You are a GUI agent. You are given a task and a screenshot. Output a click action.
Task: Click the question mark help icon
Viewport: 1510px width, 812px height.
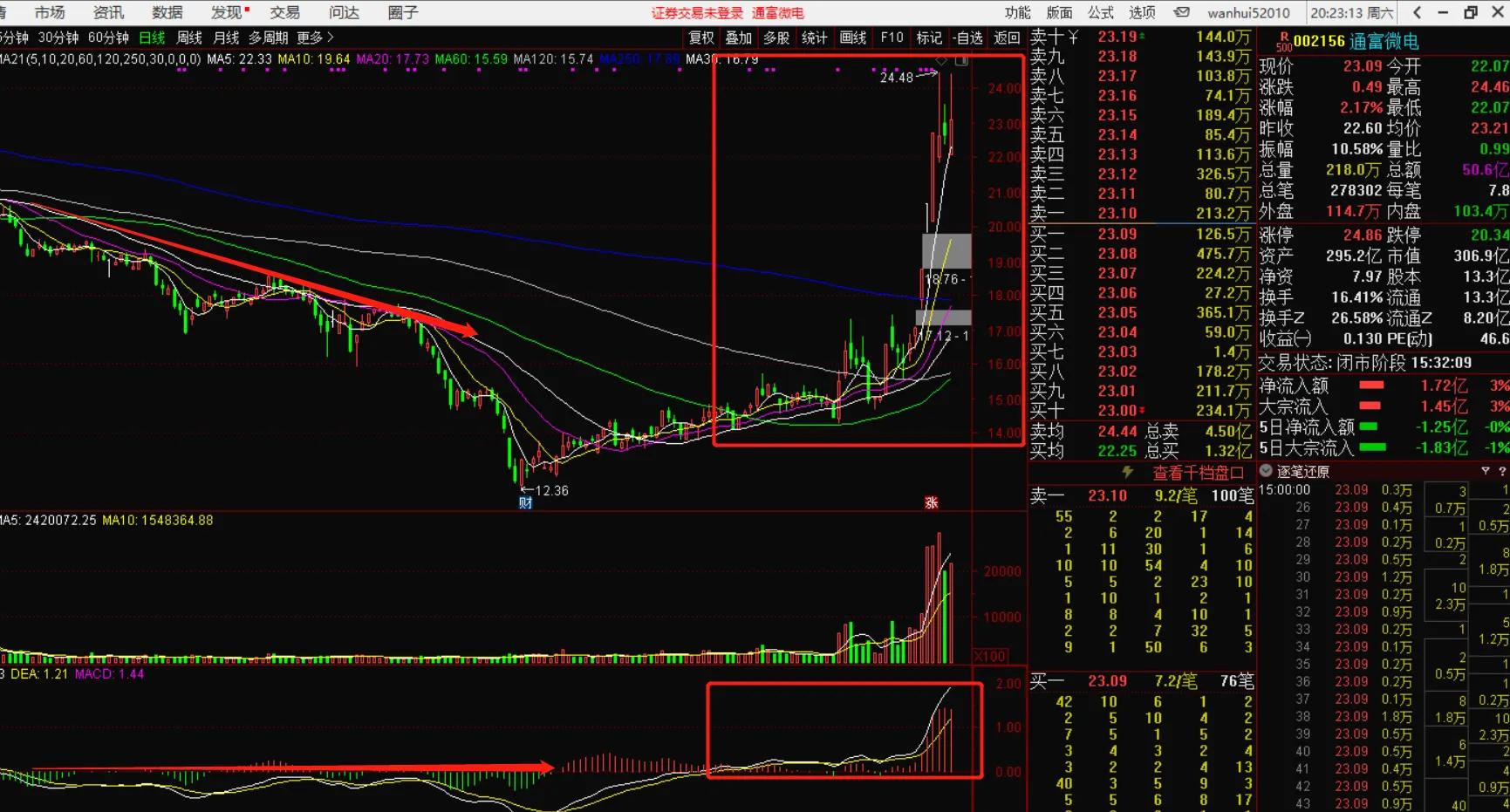[1502, 471]
